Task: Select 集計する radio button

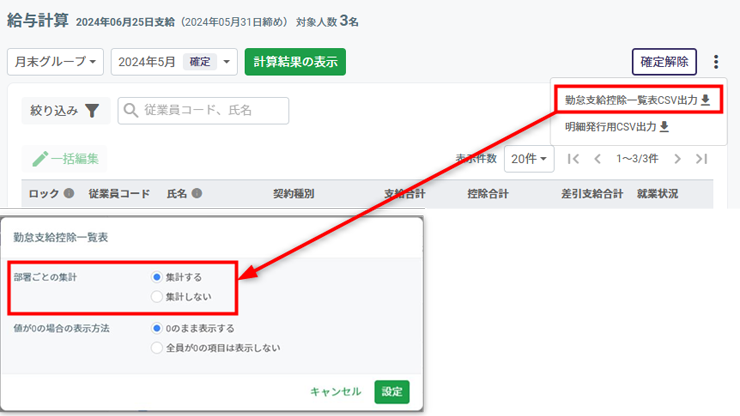Action: (156, 276)
